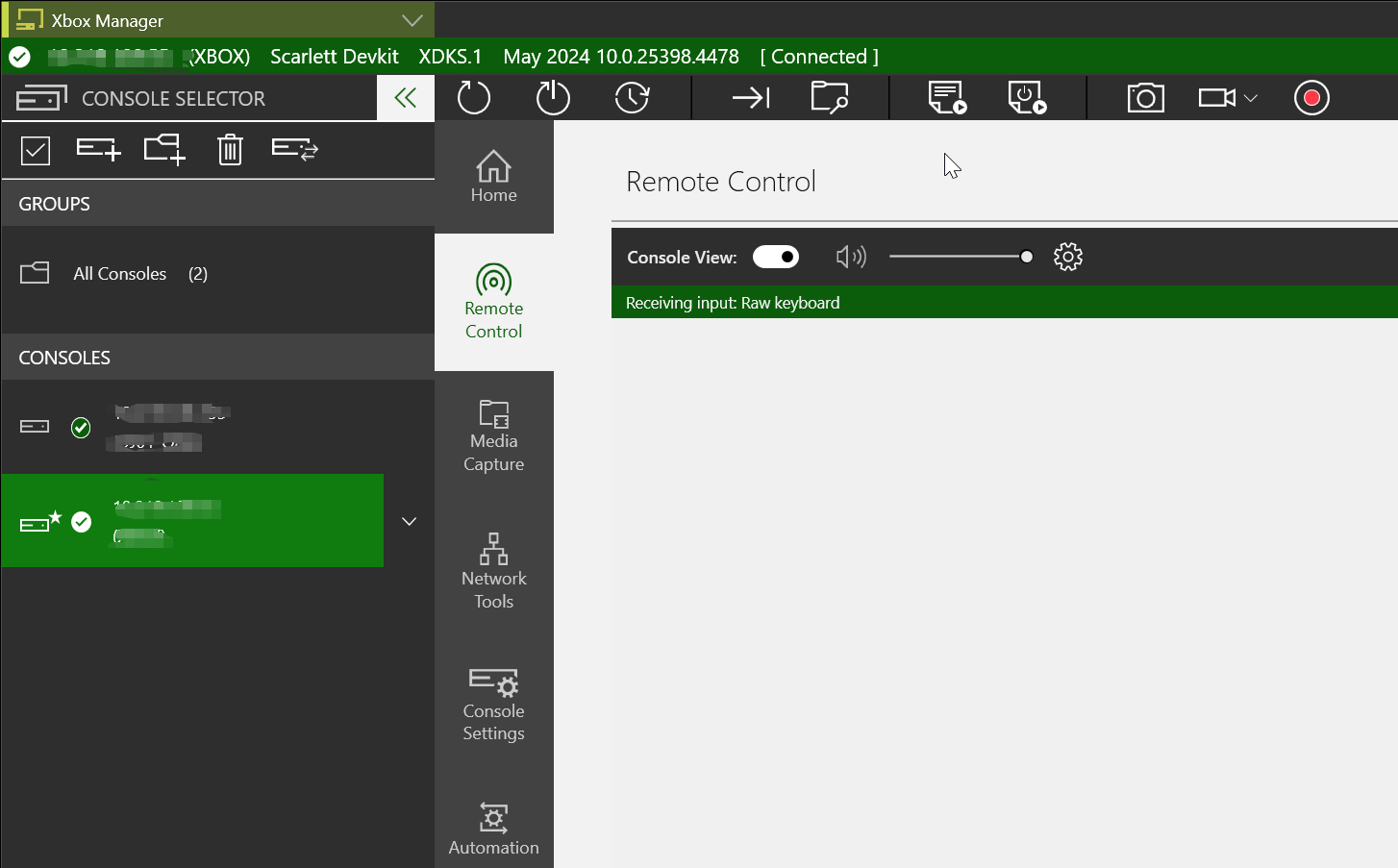Click the 'XDKS.1' label

click(x=450, y=57)
